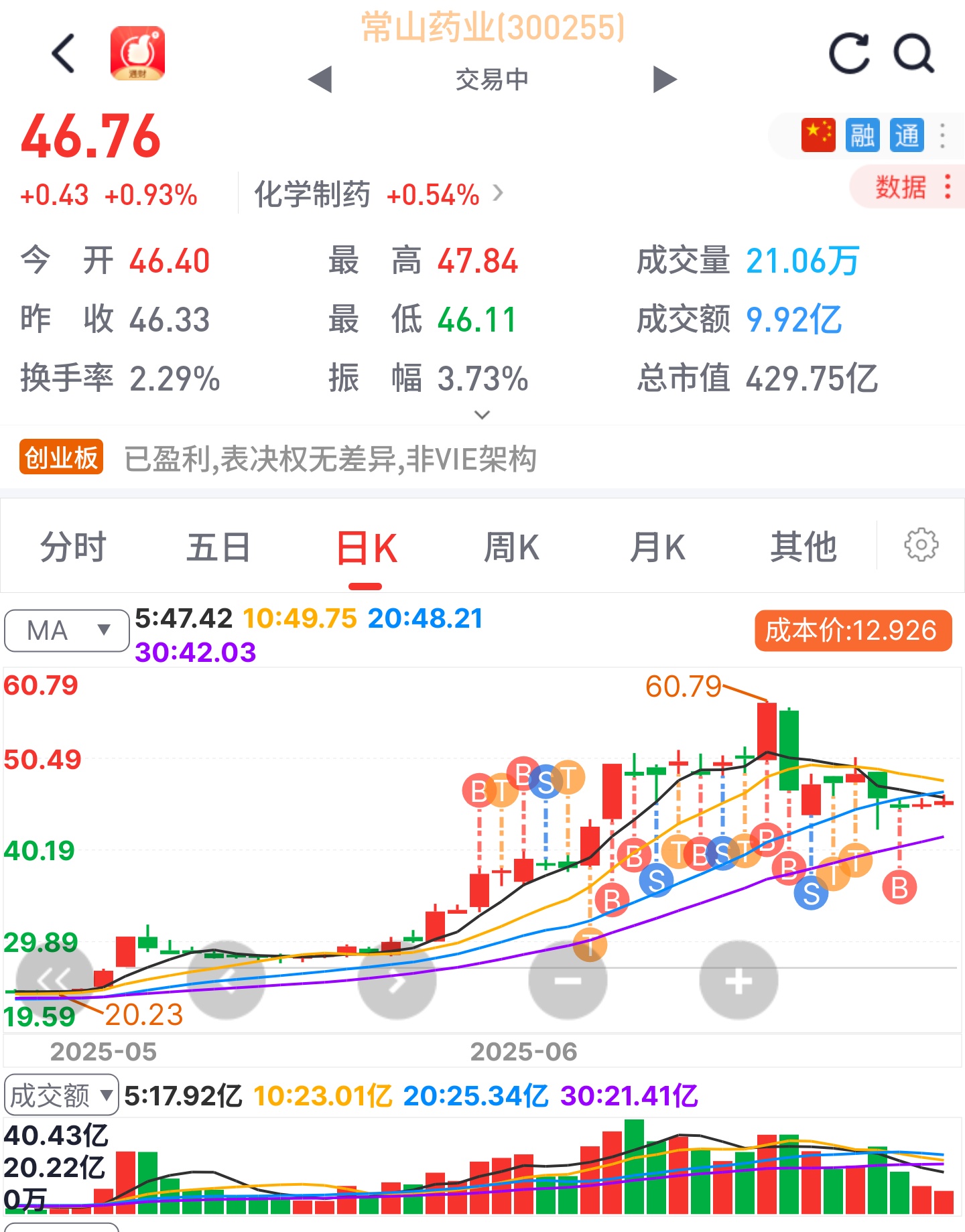Jump chart to earliest with double-left button
This screenshot has height=1232, width=965.
click(54, 981)
